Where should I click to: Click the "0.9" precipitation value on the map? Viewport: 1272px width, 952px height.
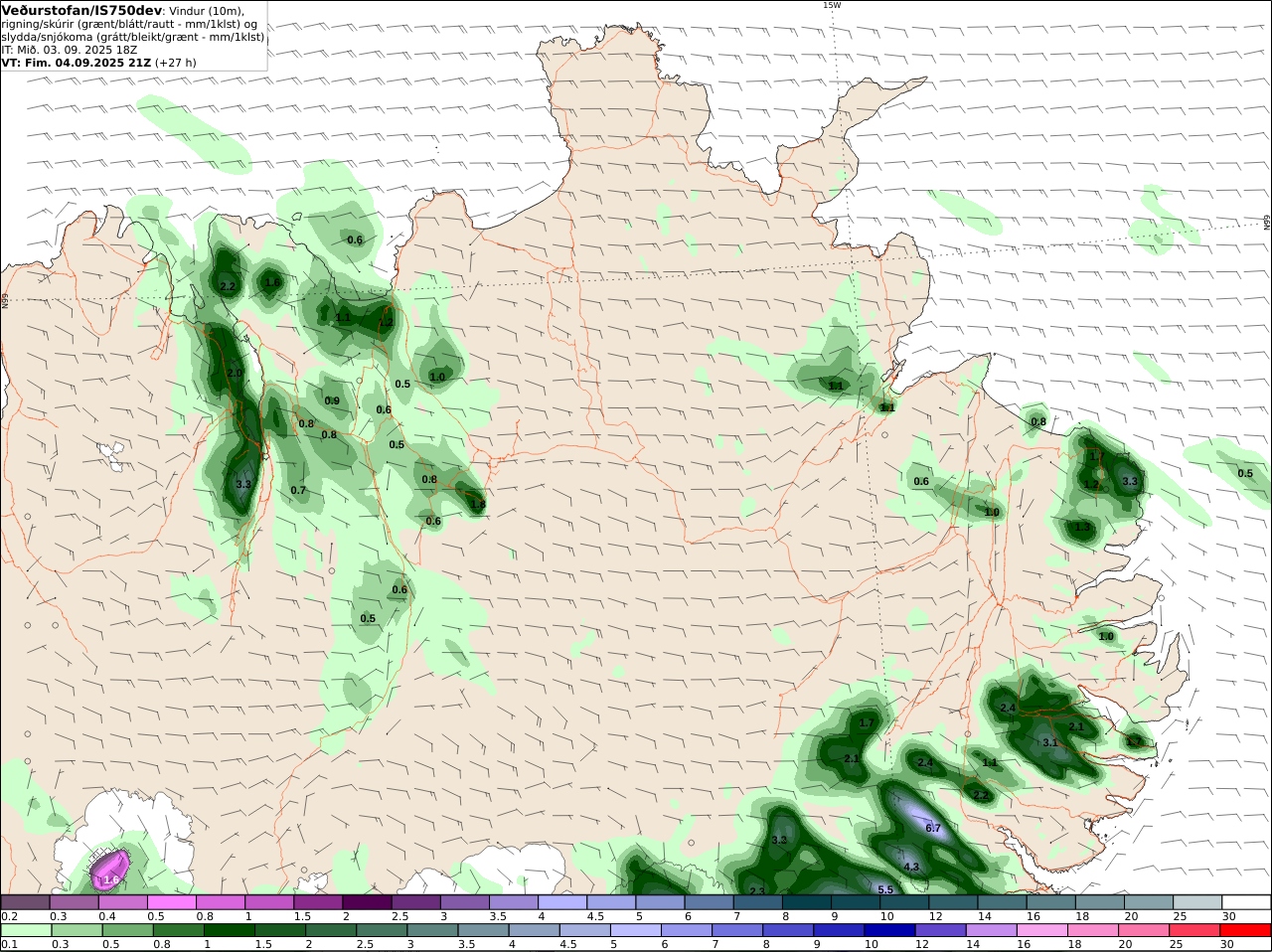click(x=332, y=401)
